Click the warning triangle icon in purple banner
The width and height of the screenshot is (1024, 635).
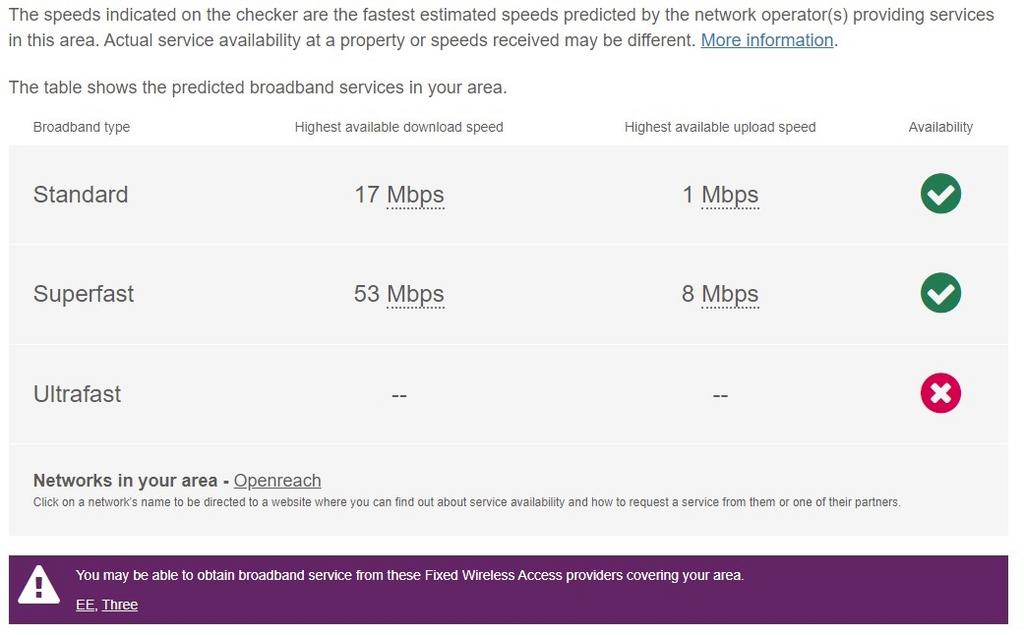point(39,584)
